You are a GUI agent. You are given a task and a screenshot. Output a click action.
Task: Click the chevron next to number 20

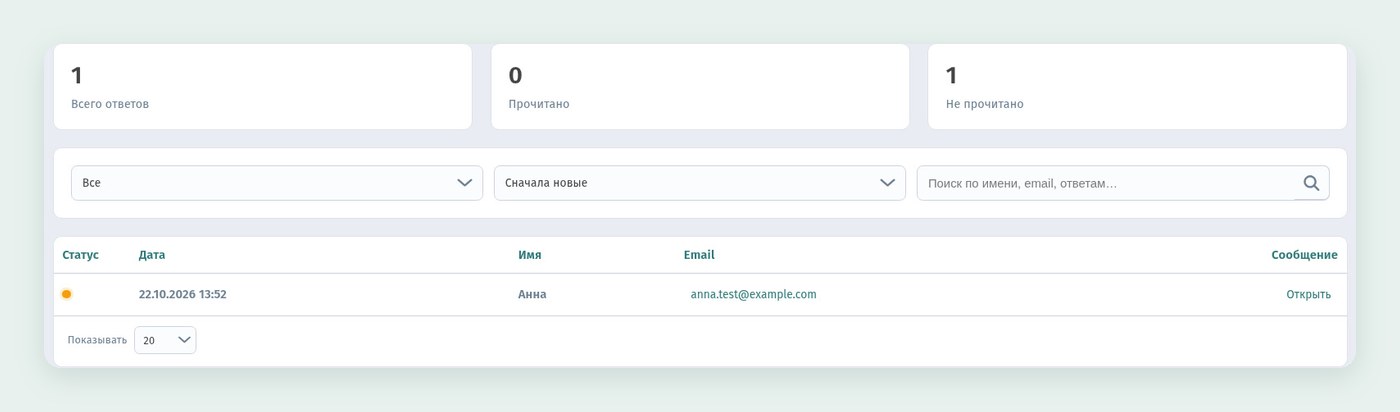click(x=183, y=340)
